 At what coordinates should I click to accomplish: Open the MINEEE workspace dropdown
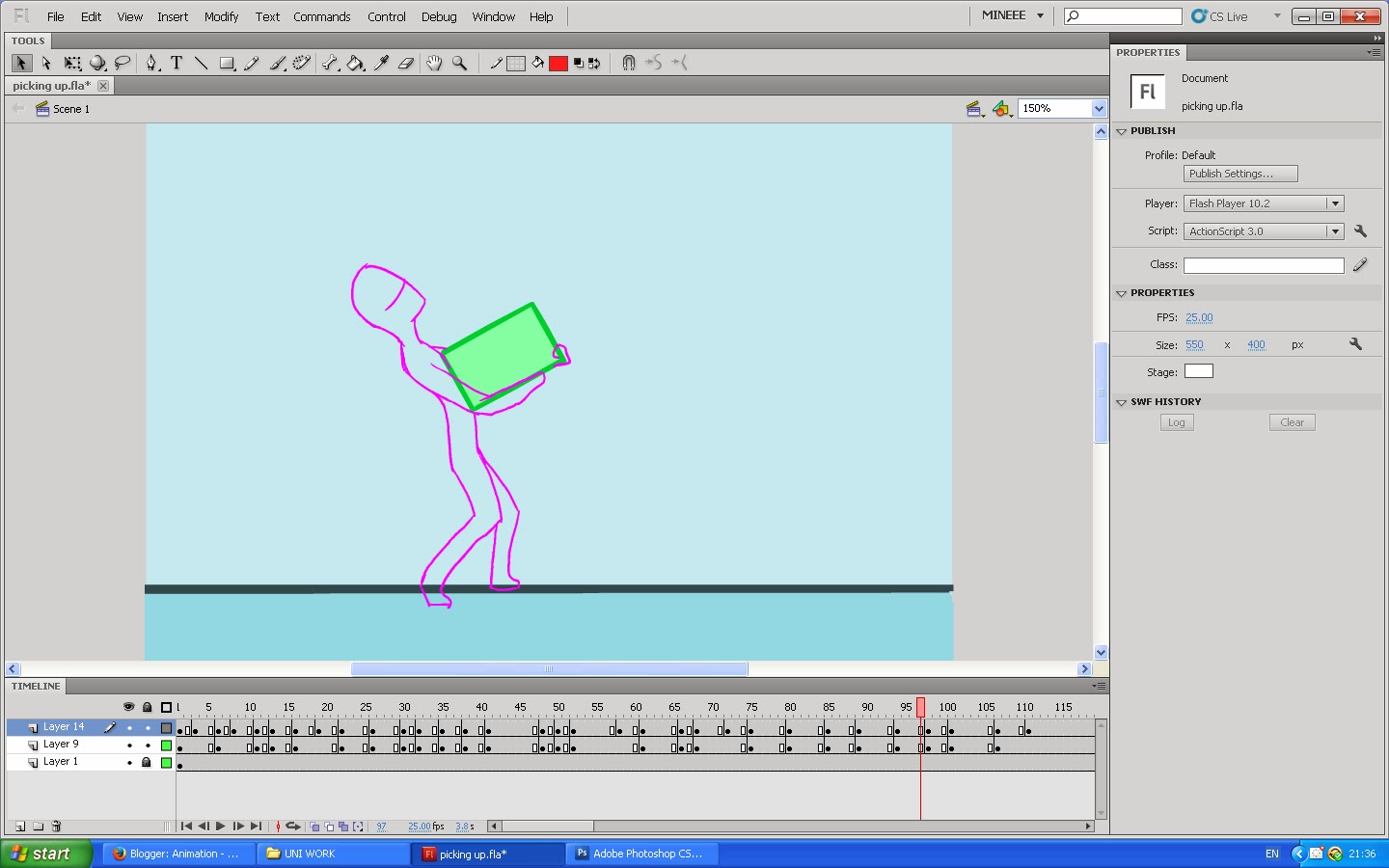pos(1013,15)
